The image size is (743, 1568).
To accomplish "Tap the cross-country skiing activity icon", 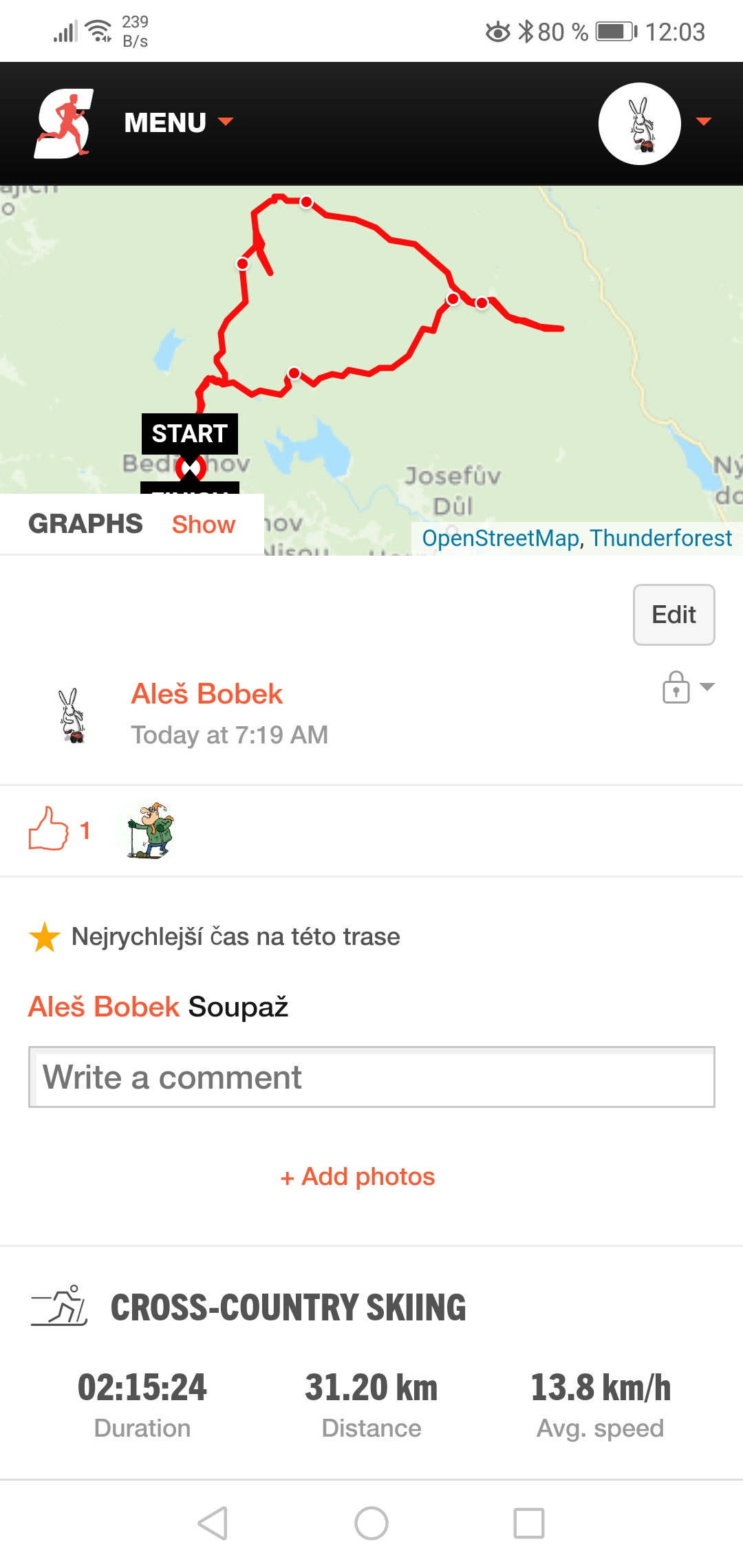I will click(x=60, y=1305).
